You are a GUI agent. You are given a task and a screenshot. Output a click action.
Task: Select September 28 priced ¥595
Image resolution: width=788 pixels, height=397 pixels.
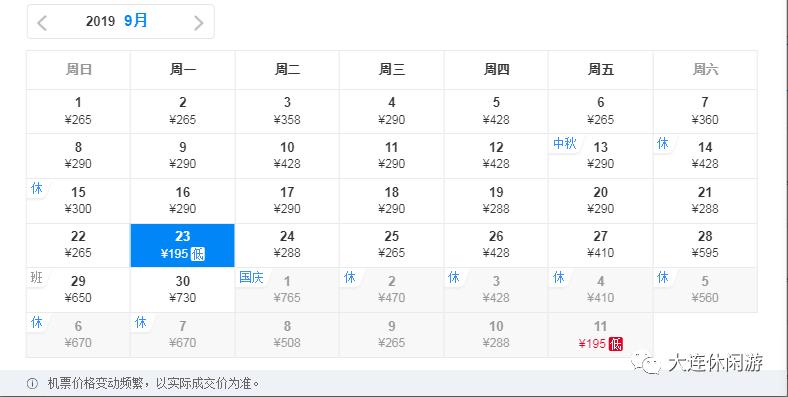705,245
